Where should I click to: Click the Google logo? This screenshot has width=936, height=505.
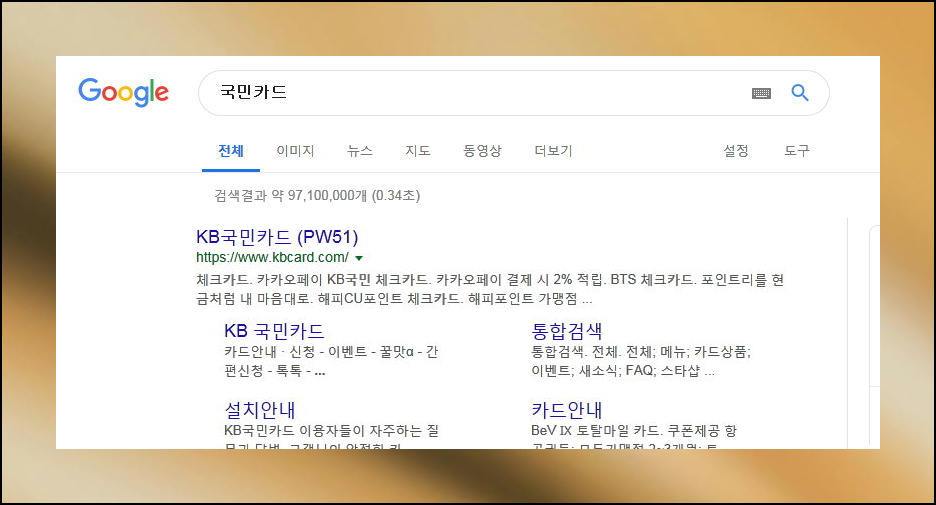click(124, 92)
